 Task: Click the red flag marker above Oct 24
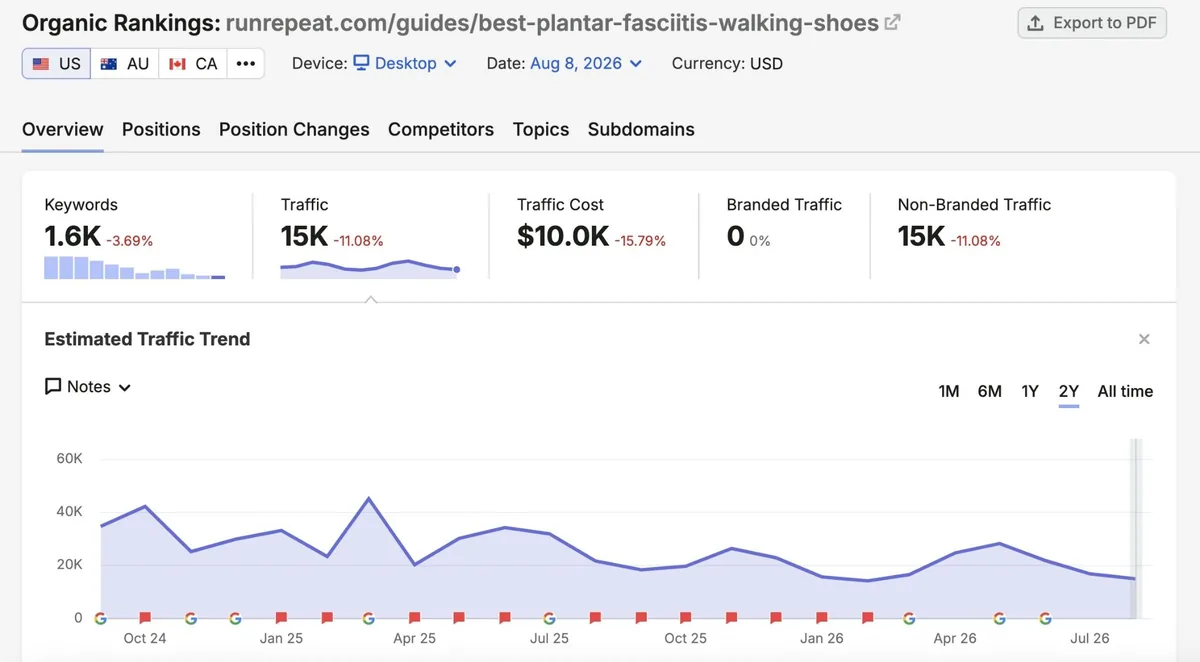[x=145, y=618]
